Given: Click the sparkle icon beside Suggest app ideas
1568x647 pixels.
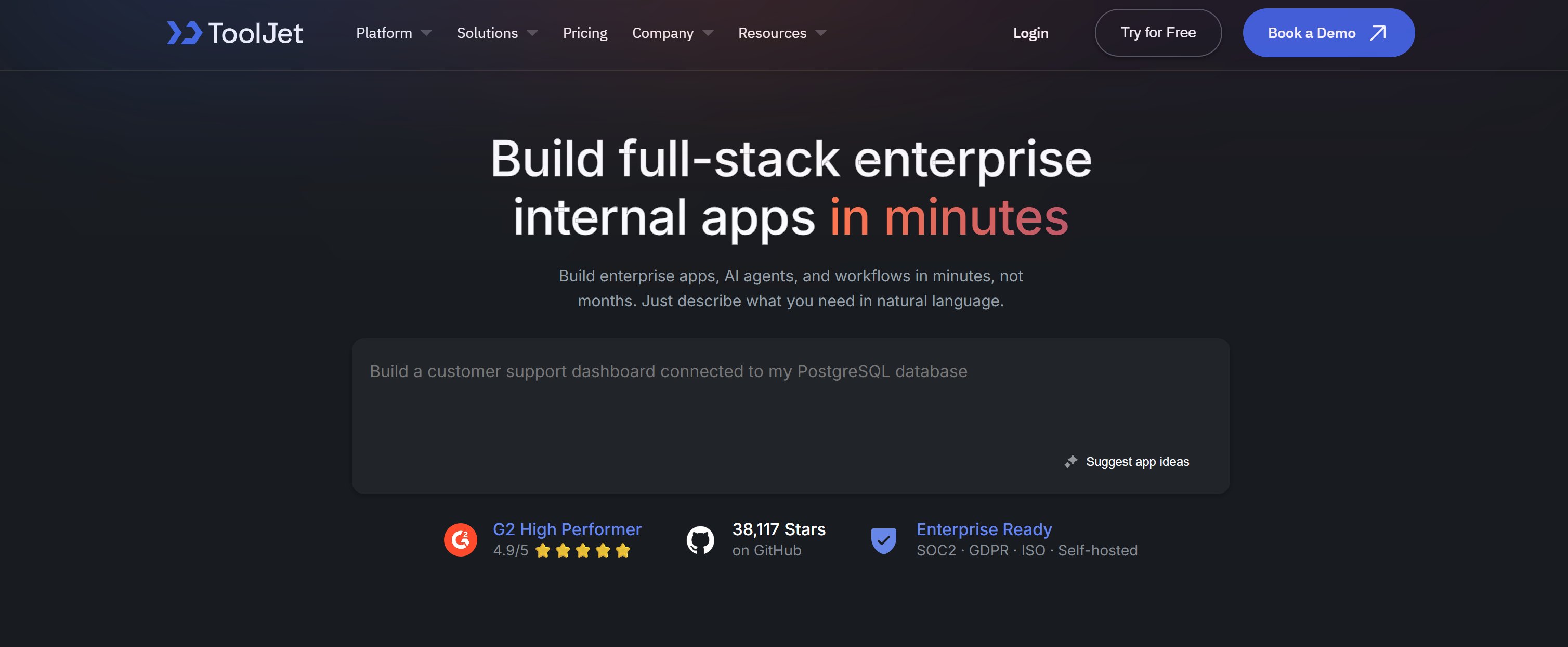Looking at the screenshot, I should [1070, 461].
